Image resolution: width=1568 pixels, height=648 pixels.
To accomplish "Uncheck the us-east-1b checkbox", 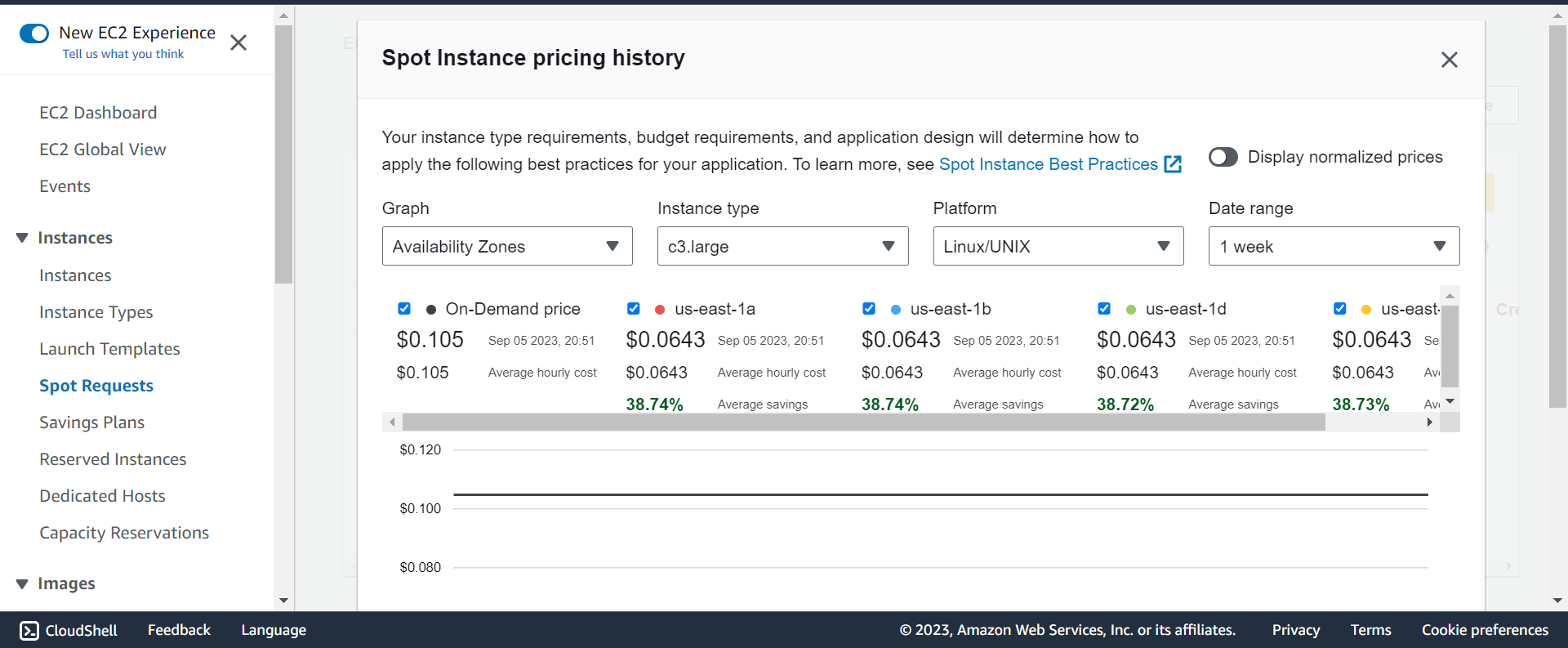I will click(x=869, y=308).
